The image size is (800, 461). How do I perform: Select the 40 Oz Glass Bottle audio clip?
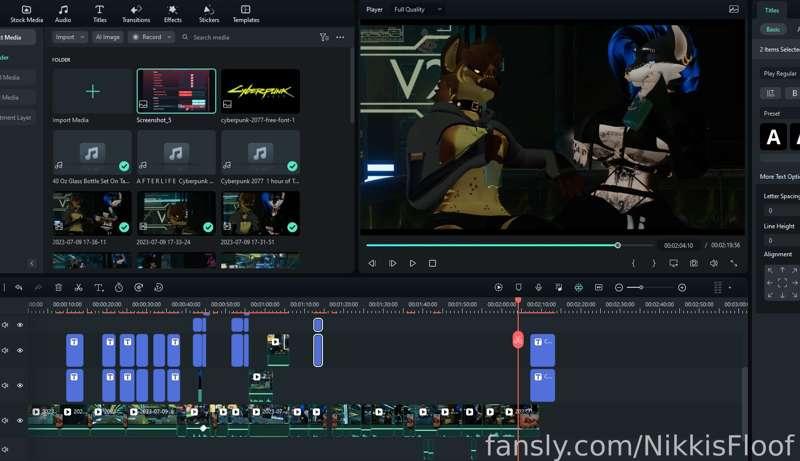point(92,152)
